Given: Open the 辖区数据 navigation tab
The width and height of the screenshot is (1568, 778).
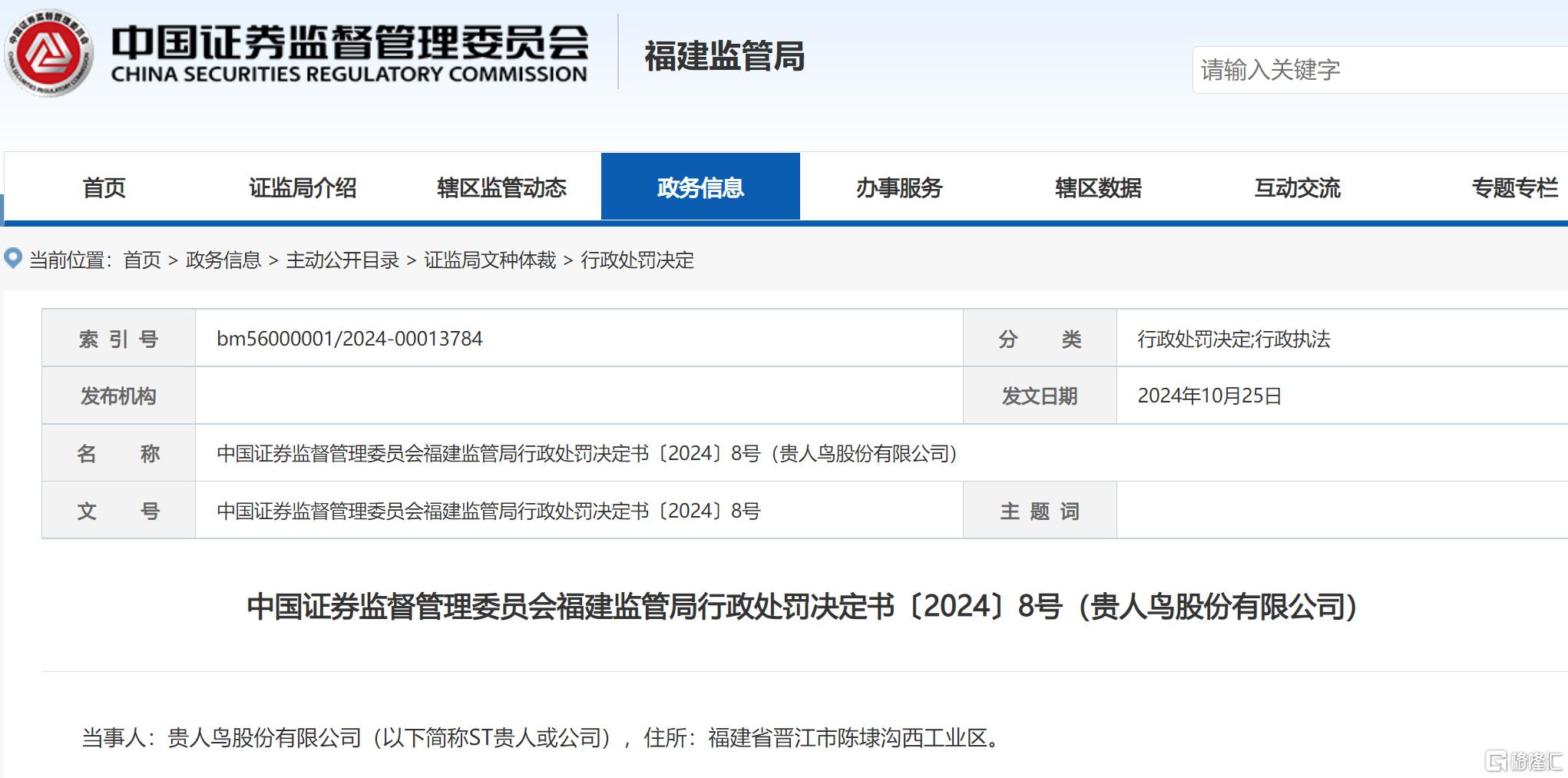Looking at the screenshot, I should click(1098, 187).
